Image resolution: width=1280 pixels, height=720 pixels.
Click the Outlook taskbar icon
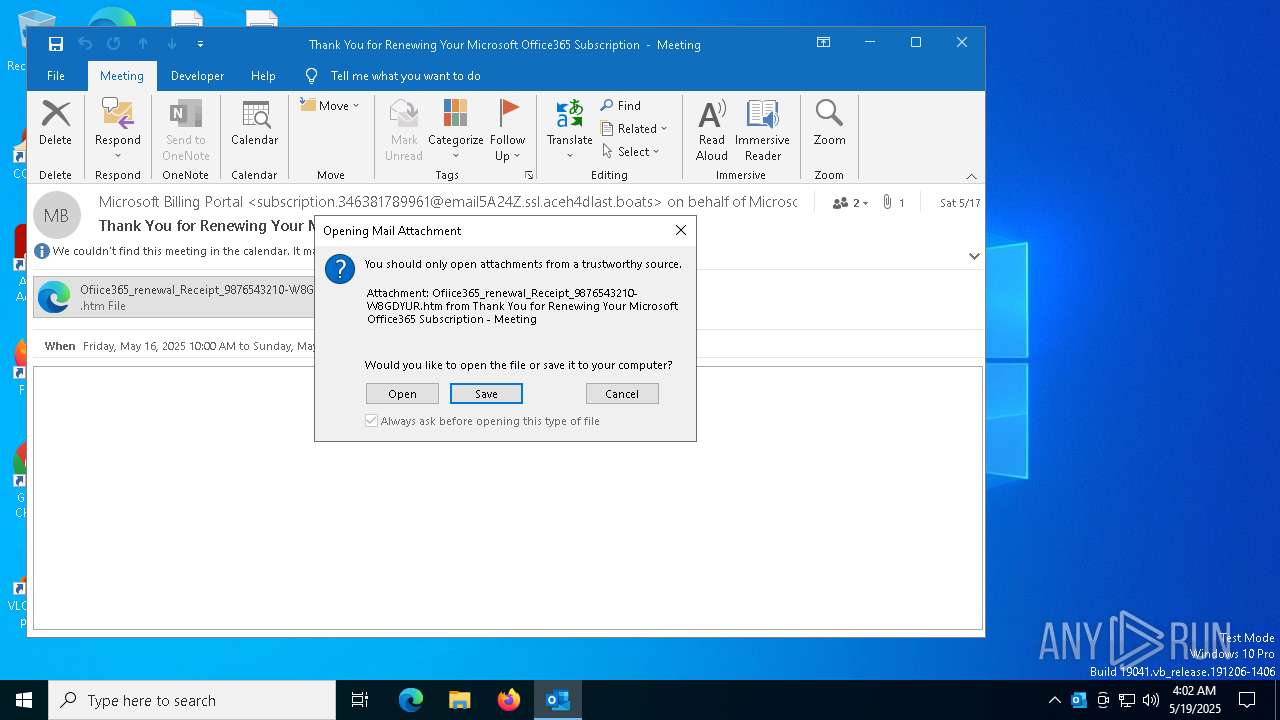pyautogui.click(x=558, y=700)
